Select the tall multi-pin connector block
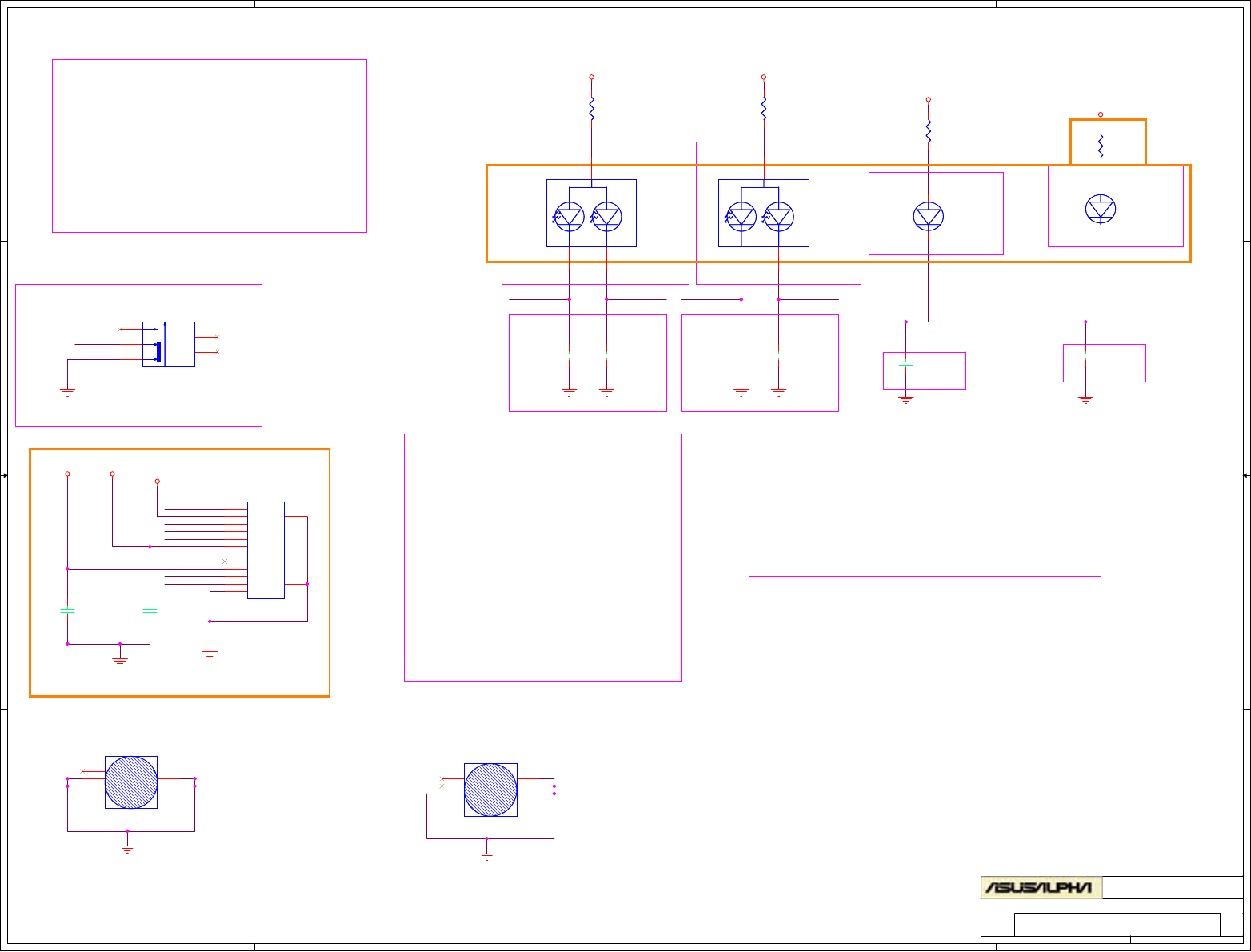 [266, 550]
